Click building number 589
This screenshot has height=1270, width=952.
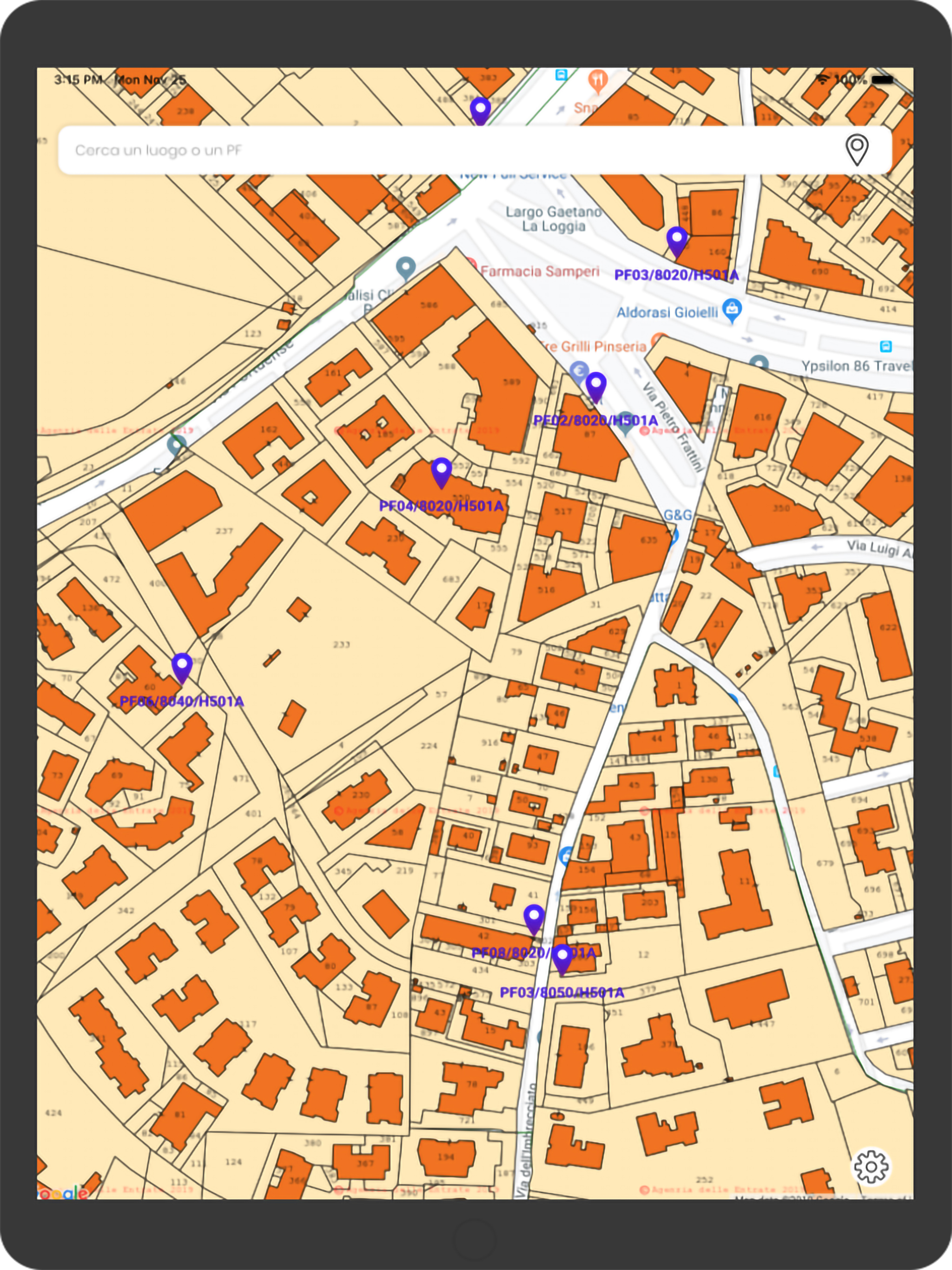512,382
